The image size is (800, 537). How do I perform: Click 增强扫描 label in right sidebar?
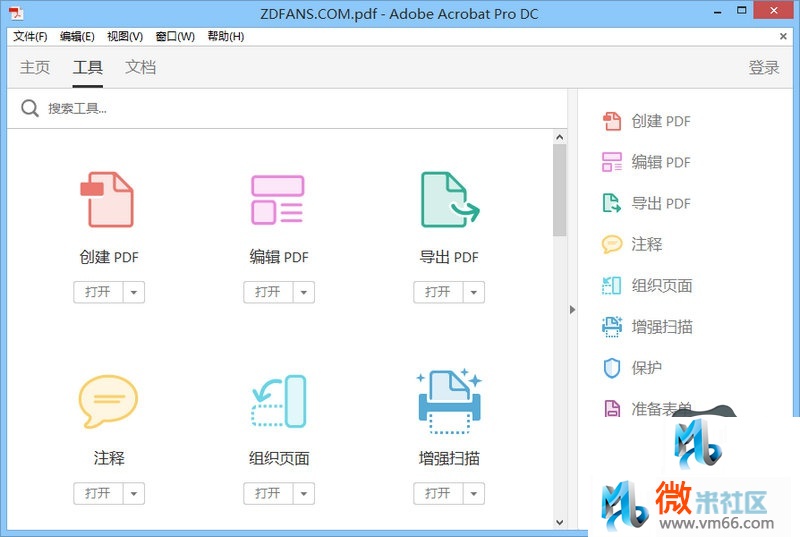pyautogui.click(x=662, y=326)
